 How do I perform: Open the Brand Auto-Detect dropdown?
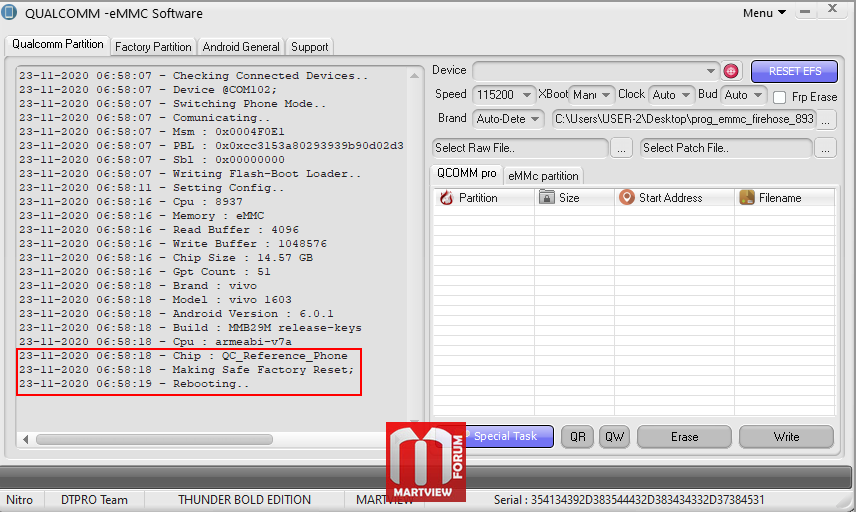[x=508, y=119]
